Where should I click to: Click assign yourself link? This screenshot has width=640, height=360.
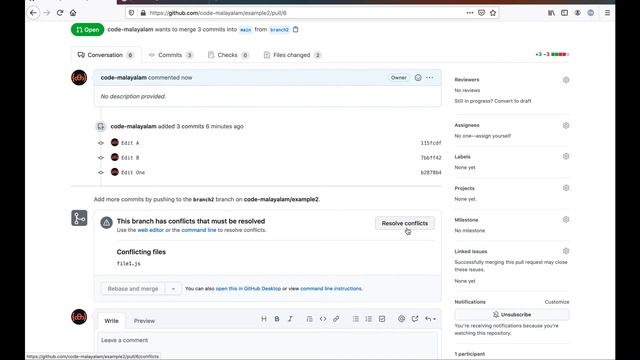tap(492, 136)
